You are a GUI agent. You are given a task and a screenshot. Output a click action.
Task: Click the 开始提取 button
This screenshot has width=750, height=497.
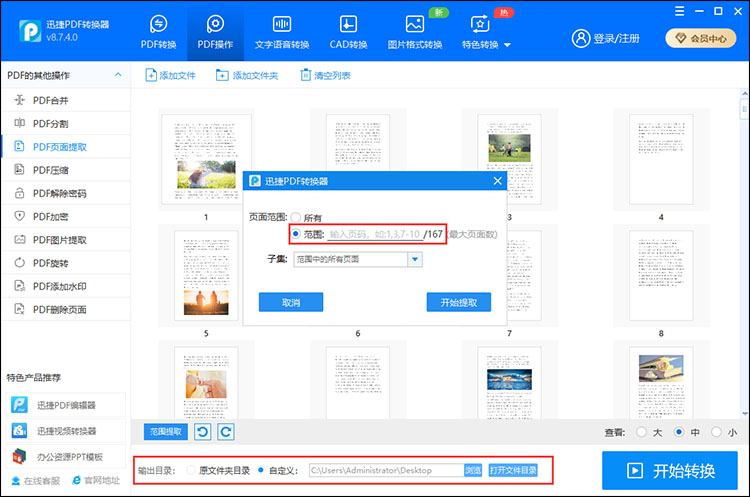point(459,302)
